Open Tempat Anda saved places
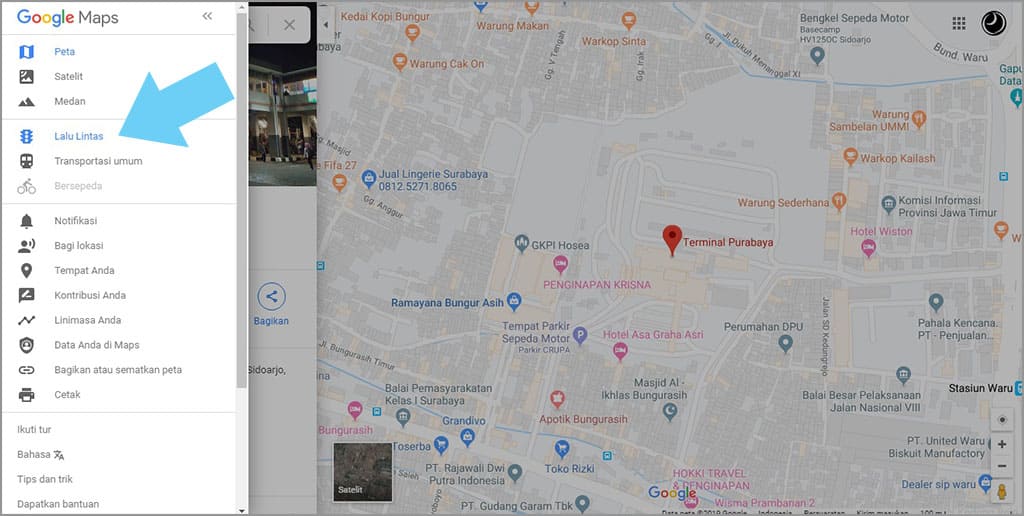This screenshot has height=516, width=1024. point(84,271)
